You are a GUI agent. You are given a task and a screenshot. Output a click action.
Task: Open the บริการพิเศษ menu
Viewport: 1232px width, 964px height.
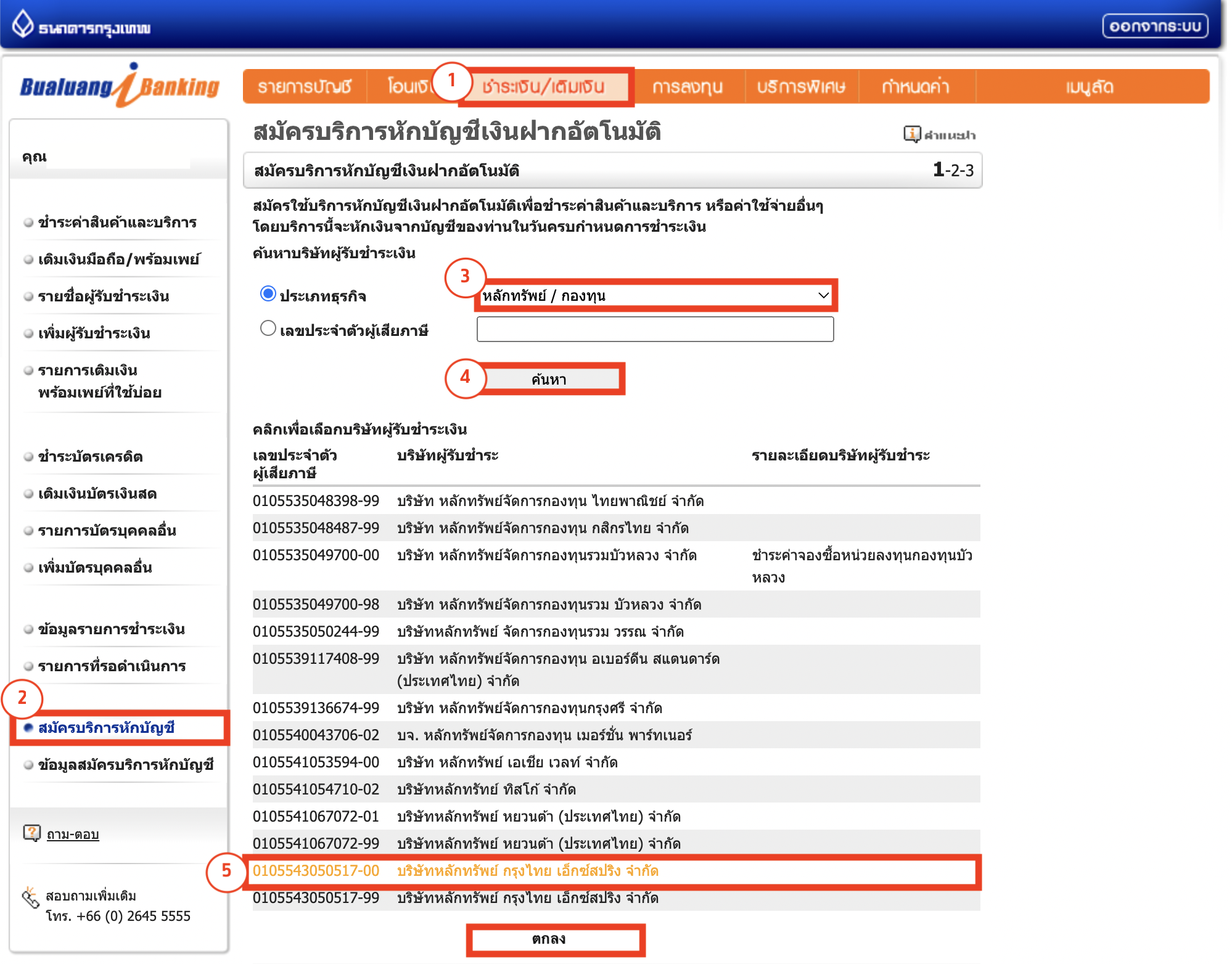coord(802,86)
